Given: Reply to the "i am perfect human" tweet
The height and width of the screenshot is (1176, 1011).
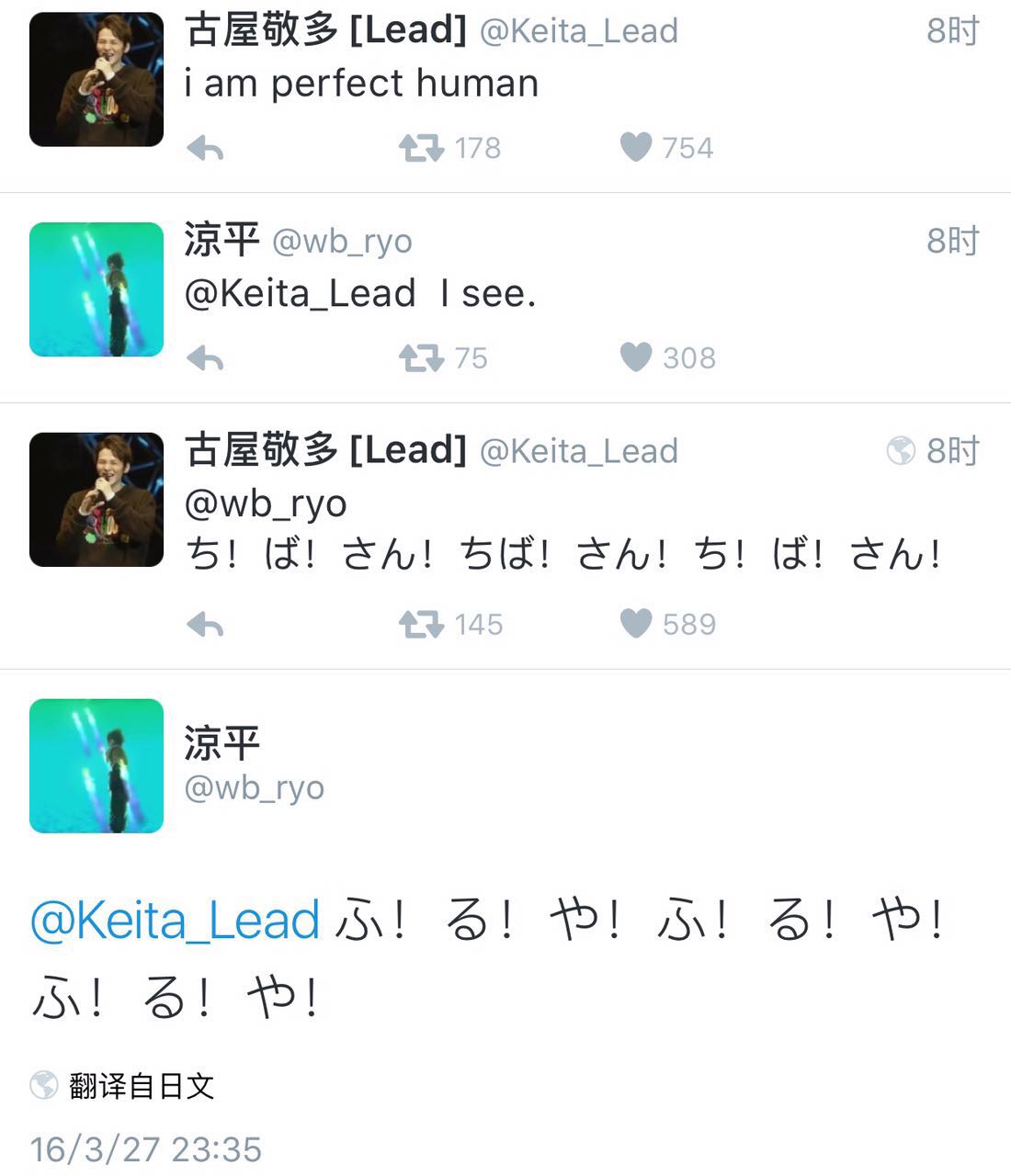Looking at the screenshot, I should point(205,148).
